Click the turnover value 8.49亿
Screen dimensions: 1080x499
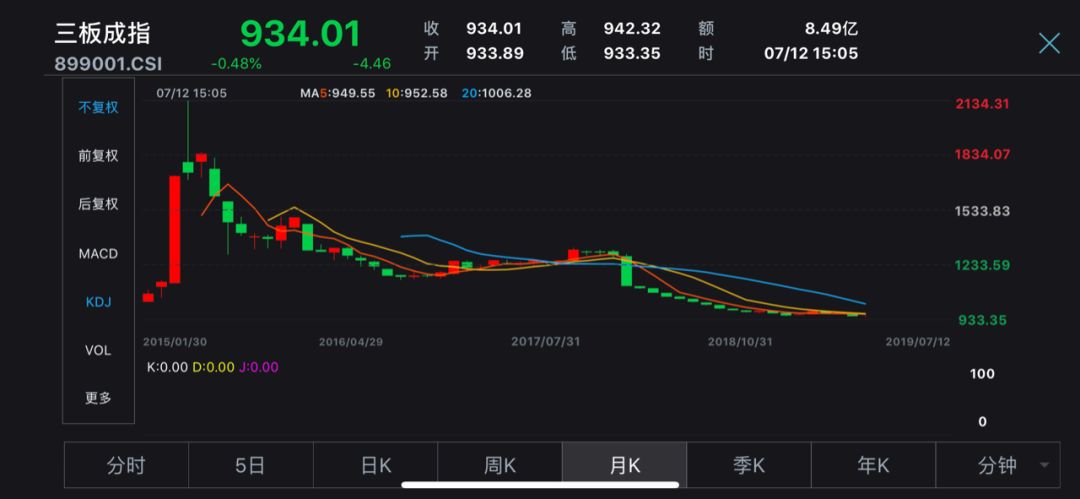[831, 29]
